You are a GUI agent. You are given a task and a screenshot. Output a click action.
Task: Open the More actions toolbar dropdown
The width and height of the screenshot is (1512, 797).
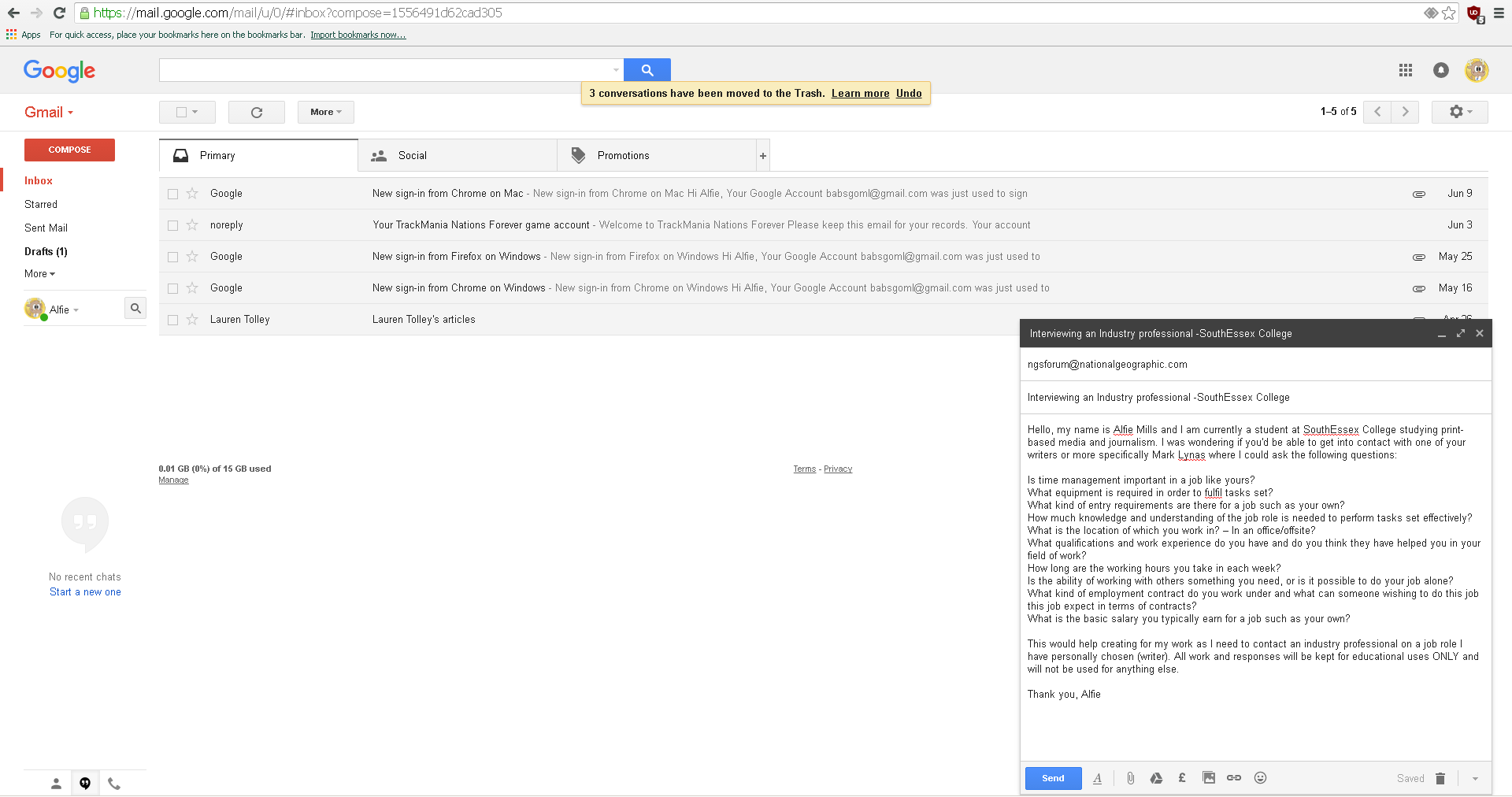point(326,112)
